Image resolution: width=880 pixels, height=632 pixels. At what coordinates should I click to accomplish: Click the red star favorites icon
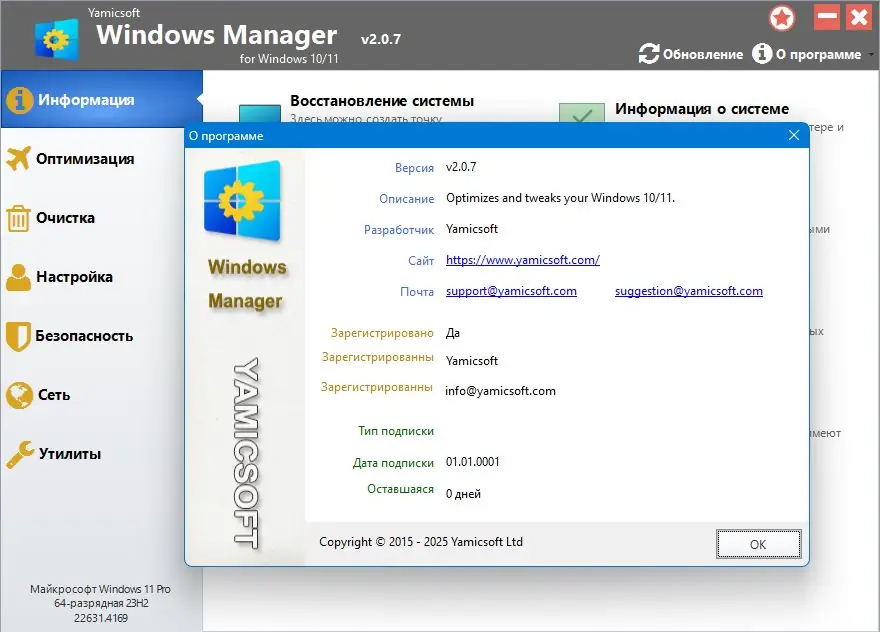click(x=782, y=18)
